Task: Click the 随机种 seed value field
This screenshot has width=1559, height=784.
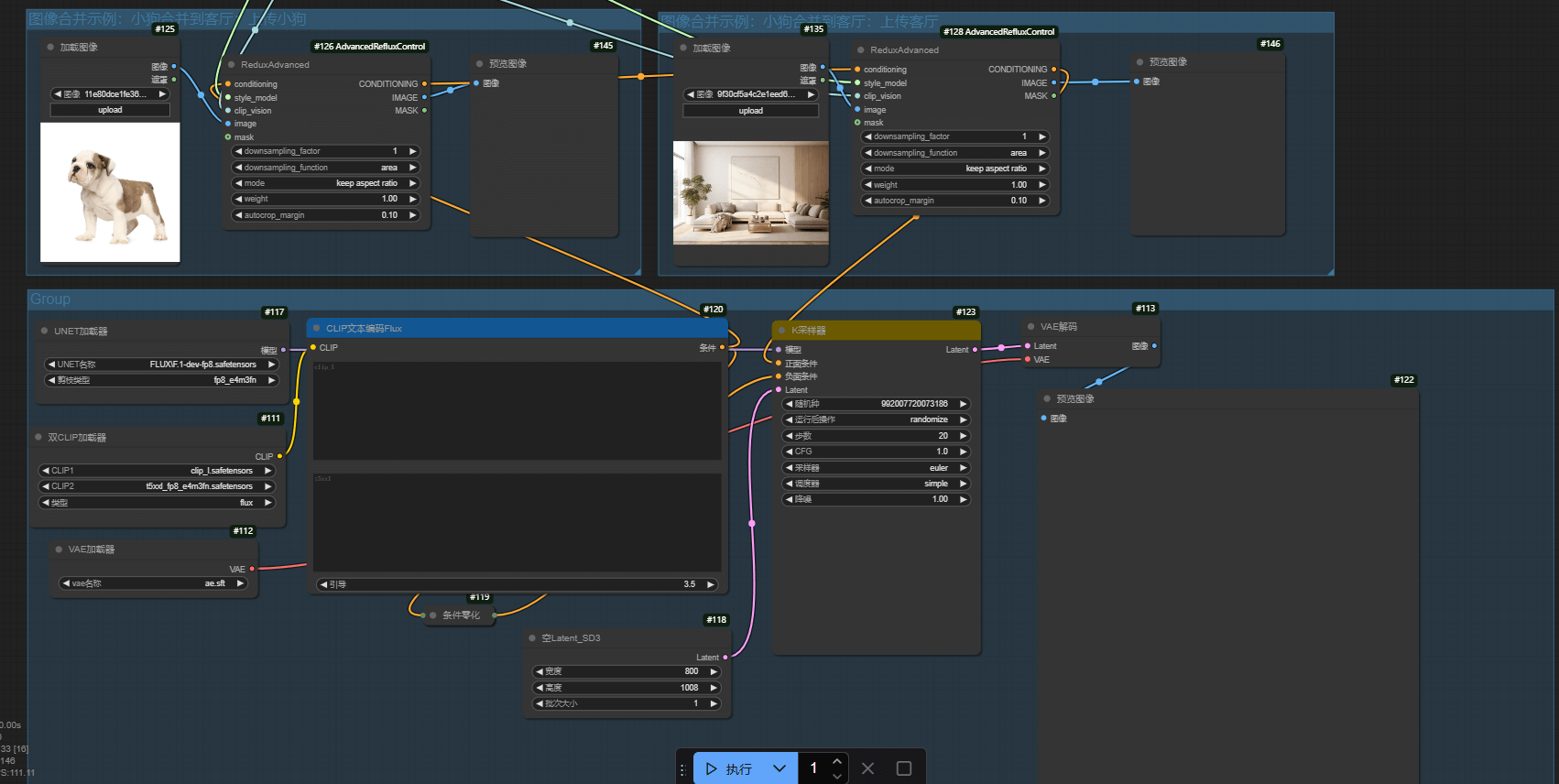Action: (x=876, y=404)
